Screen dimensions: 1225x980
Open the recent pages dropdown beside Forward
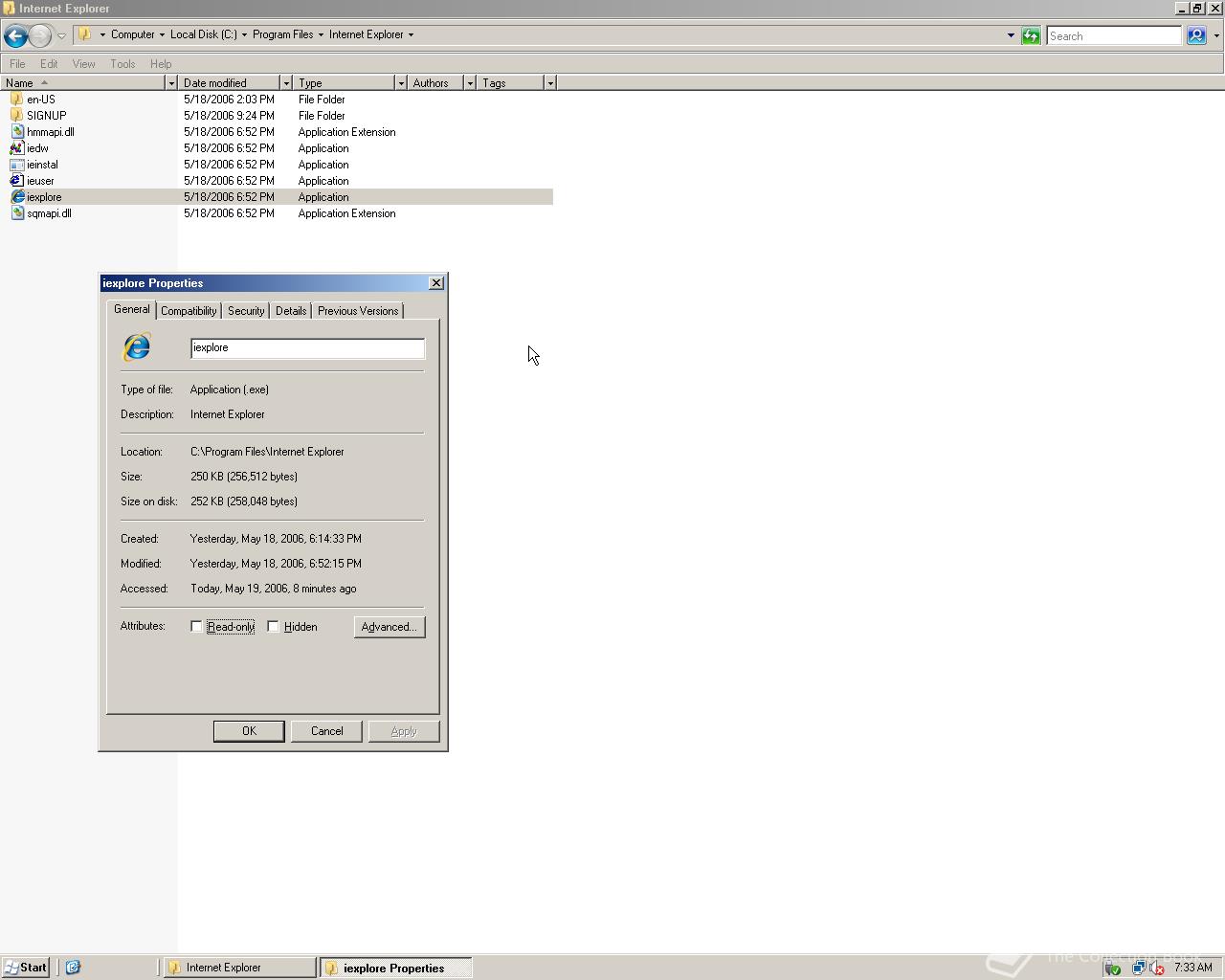pos(61,35)
